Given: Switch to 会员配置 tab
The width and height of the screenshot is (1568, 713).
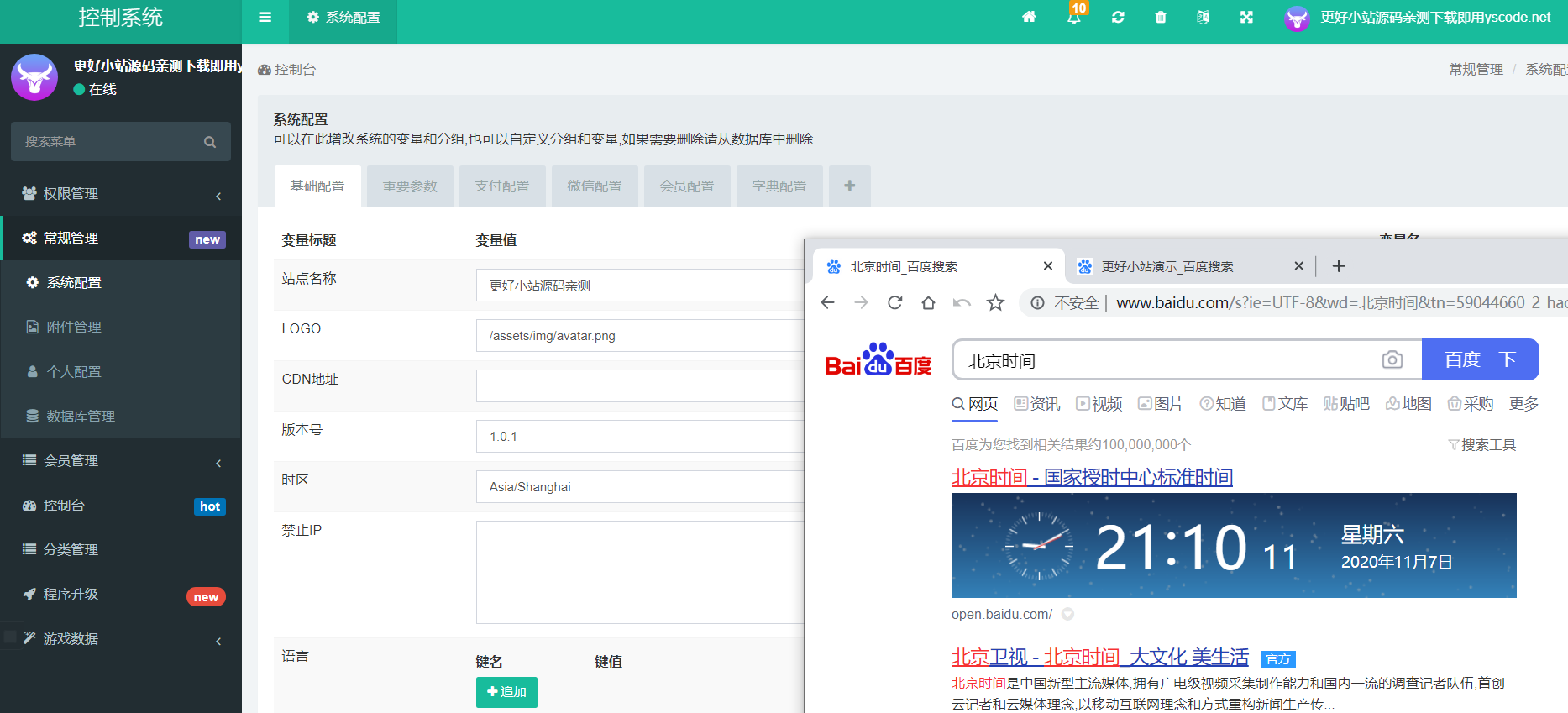Looking at the screenshot, I should point(687,186).
